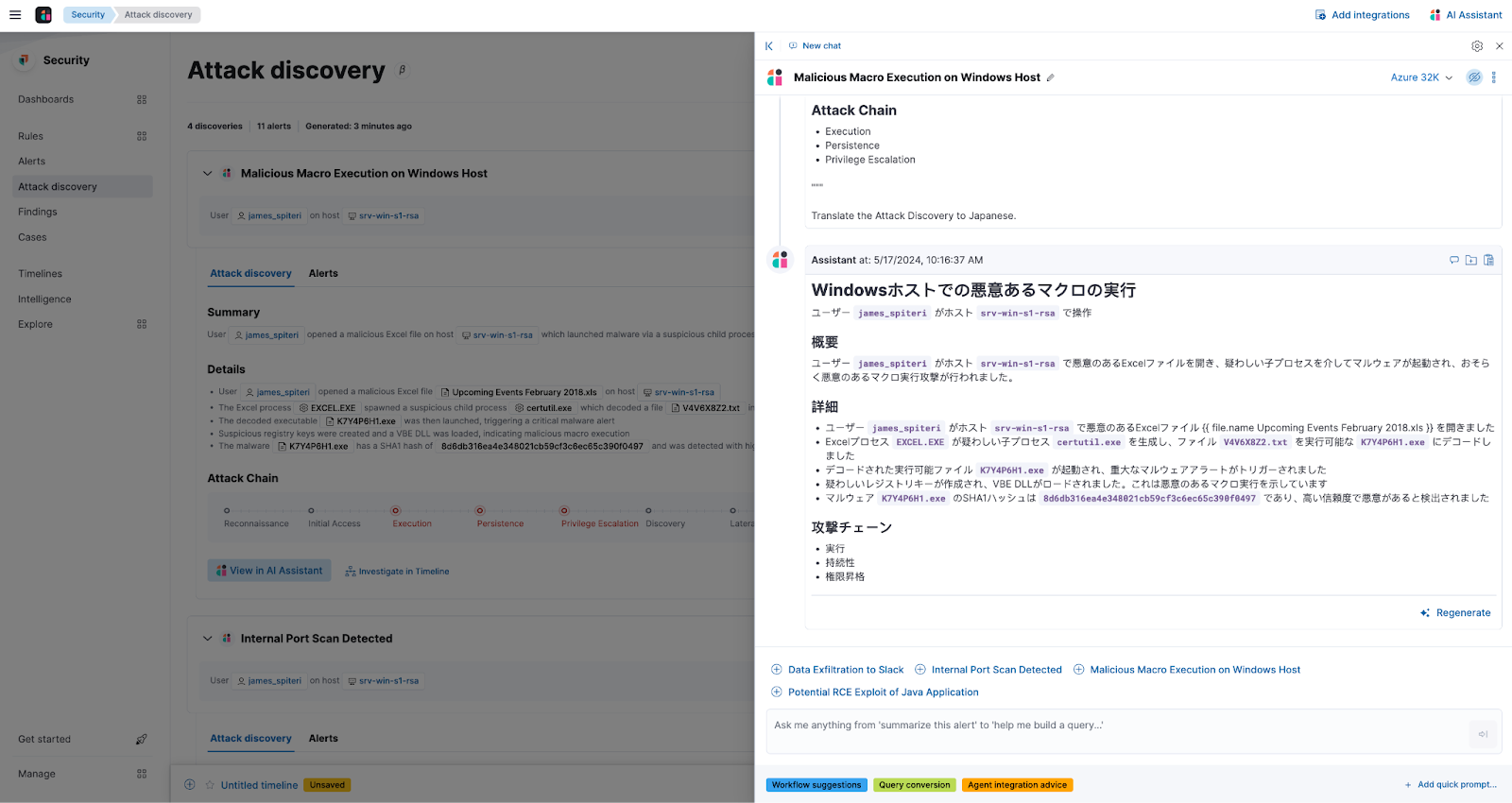Screen dimensions: 1512x803
Task: Open Alerts in the sidebar
Action: coord(31,162)
